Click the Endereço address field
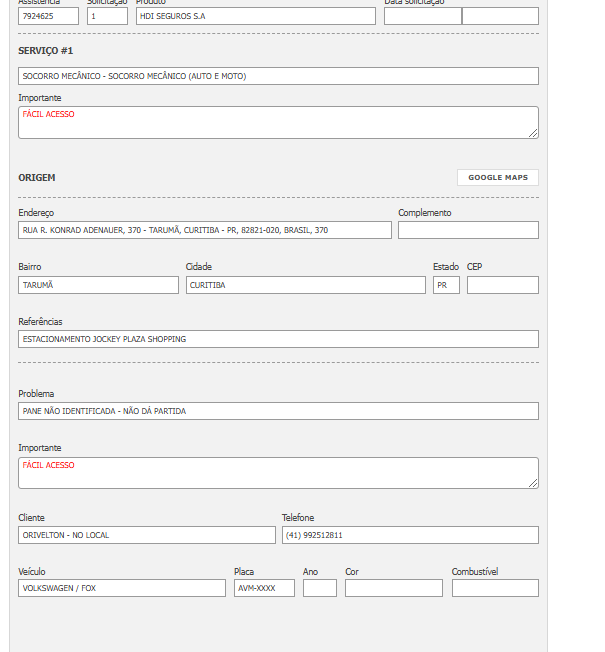The width and height of the screenshot is (605, 652). pyautogui.click(x=205, y=230)
